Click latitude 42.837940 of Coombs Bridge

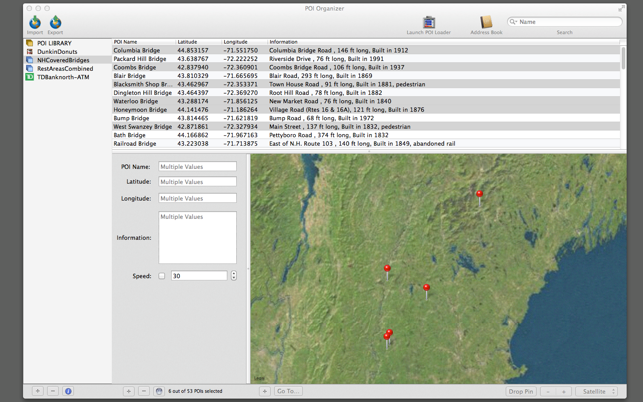[193, 67]
